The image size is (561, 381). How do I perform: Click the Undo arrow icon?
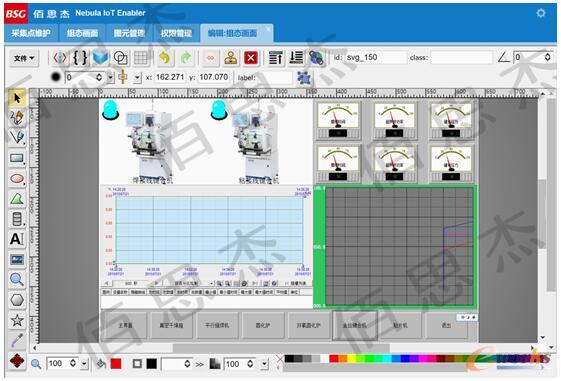pyautogui.click(x=164, y=58)
